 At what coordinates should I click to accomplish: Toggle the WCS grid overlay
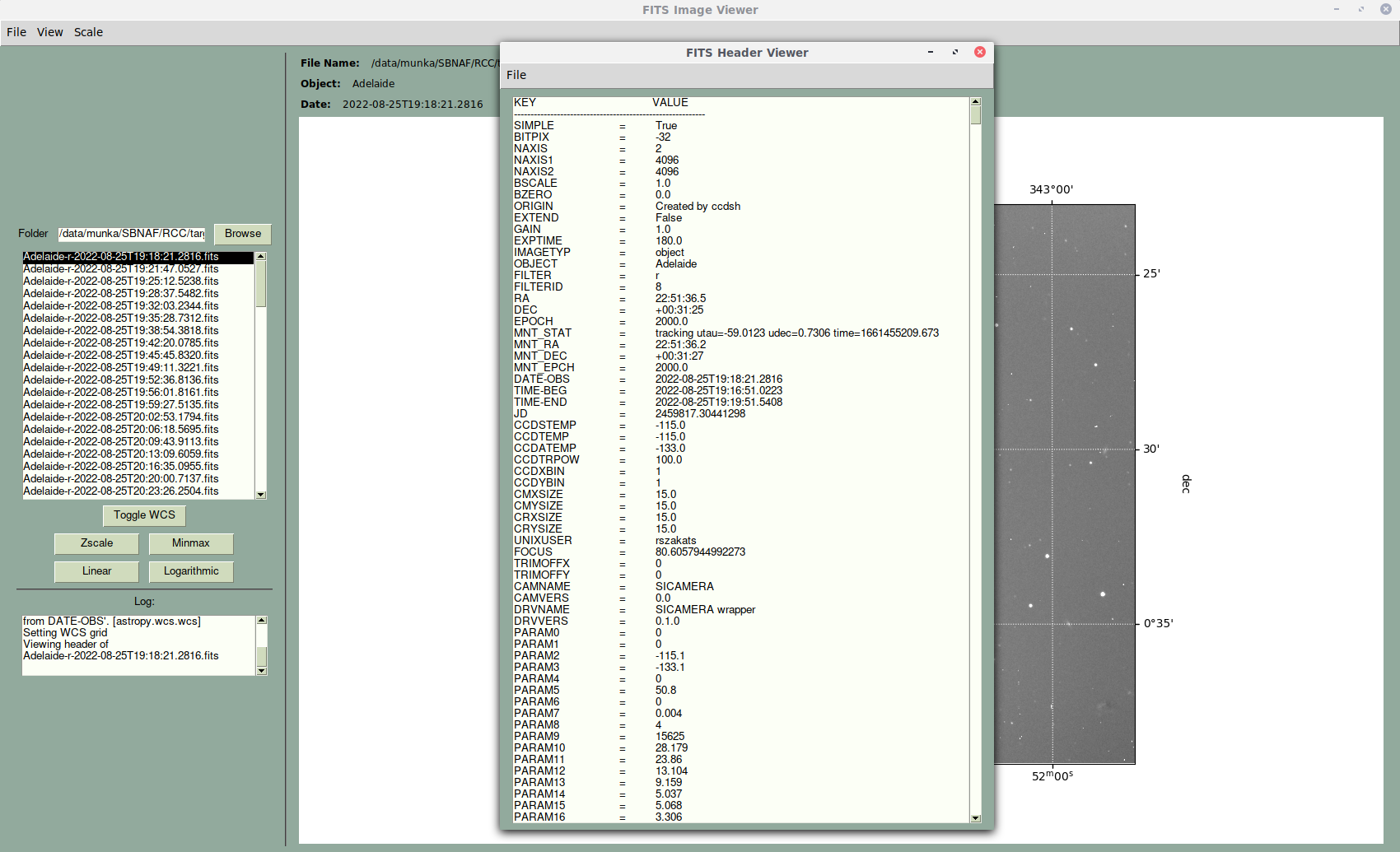(x=144, y=515)
